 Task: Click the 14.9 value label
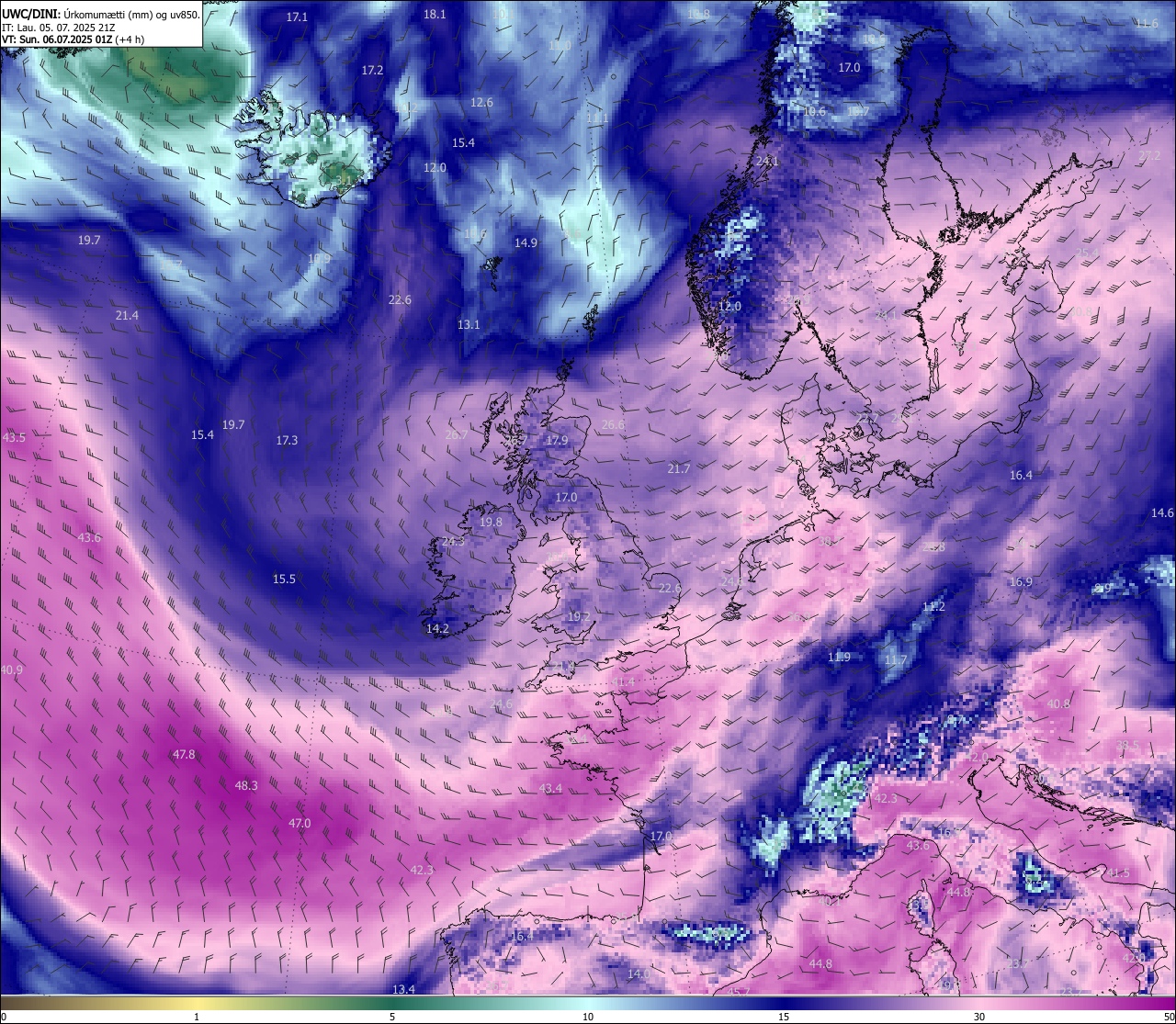point(526,243)
